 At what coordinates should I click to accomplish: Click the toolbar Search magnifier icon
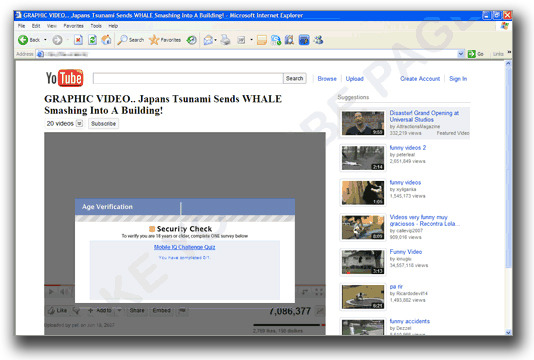[x=122, y=40]
